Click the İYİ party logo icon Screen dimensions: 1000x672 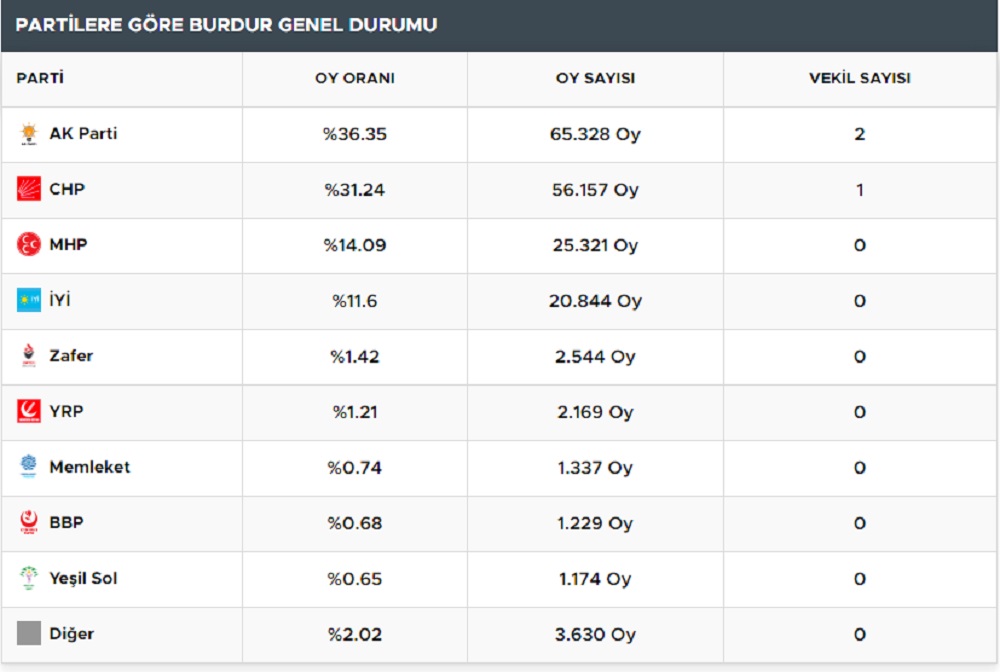29,300
